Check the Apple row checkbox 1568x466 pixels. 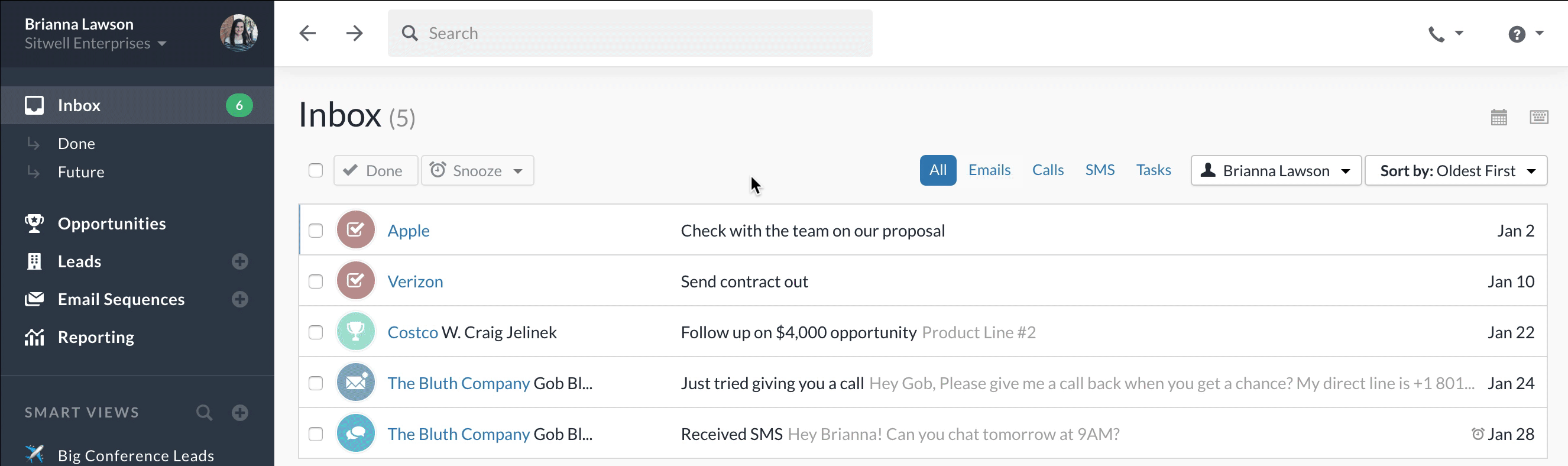[x=315, y=231]
